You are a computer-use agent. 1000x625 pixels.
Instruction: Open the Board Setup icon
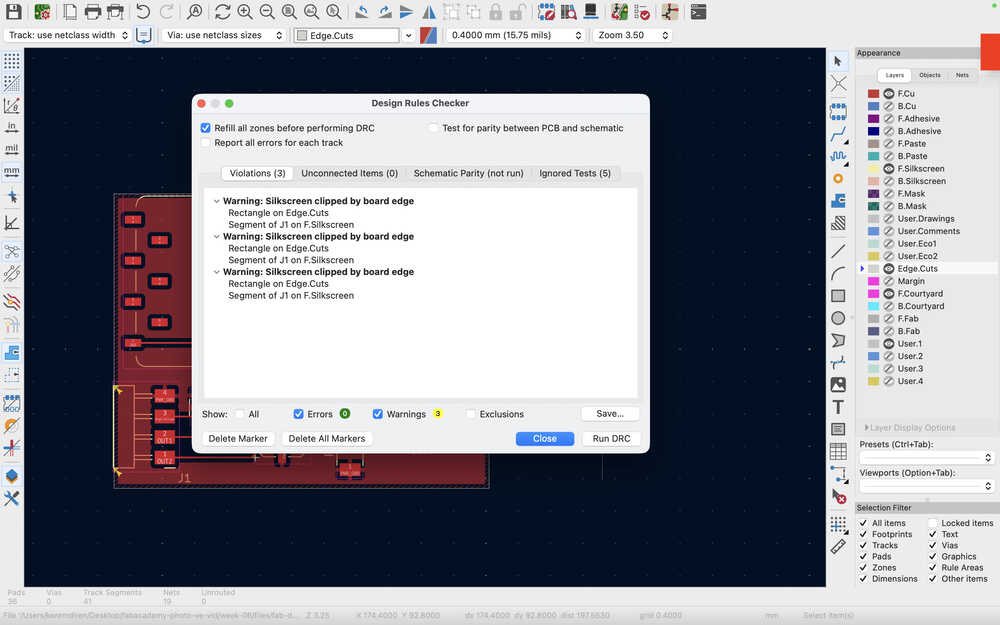click(x=43, y=11)
